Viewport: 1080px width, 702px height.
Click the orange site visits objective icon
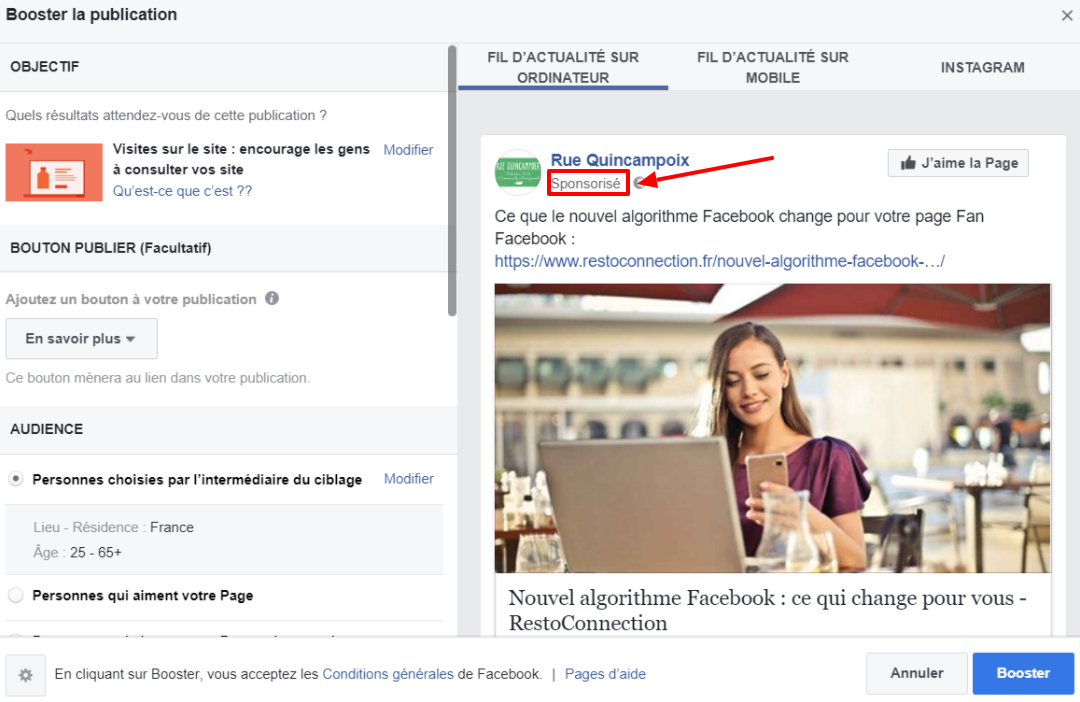tap(54, 172)
